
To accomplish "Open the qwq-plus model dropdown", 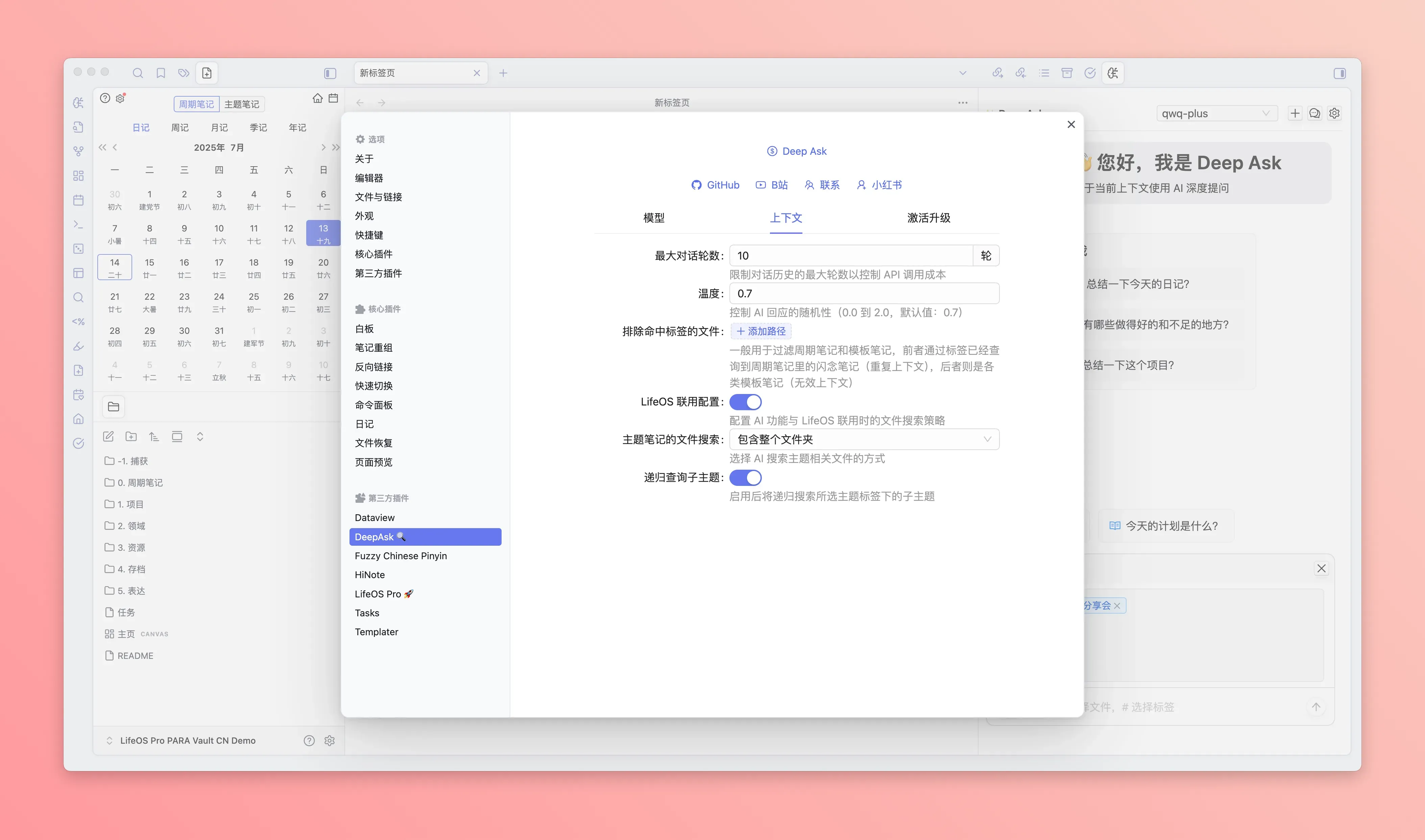I will click(1217, 113).
